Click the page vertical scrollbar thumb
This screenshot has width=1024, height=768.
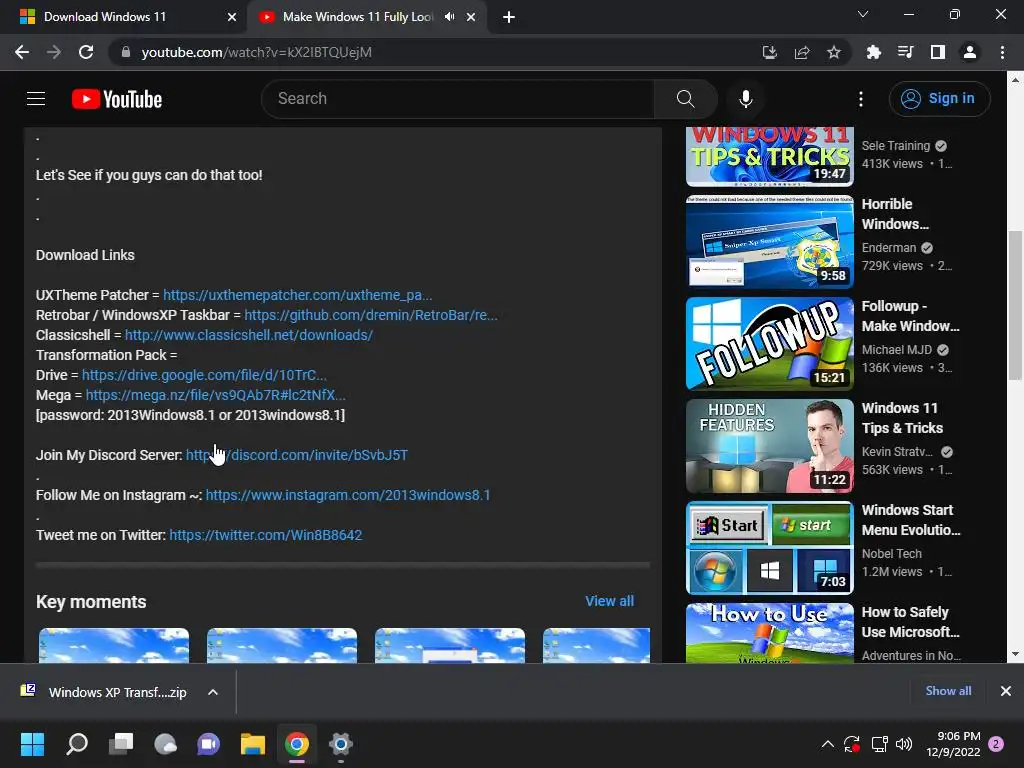(1015, 305)
